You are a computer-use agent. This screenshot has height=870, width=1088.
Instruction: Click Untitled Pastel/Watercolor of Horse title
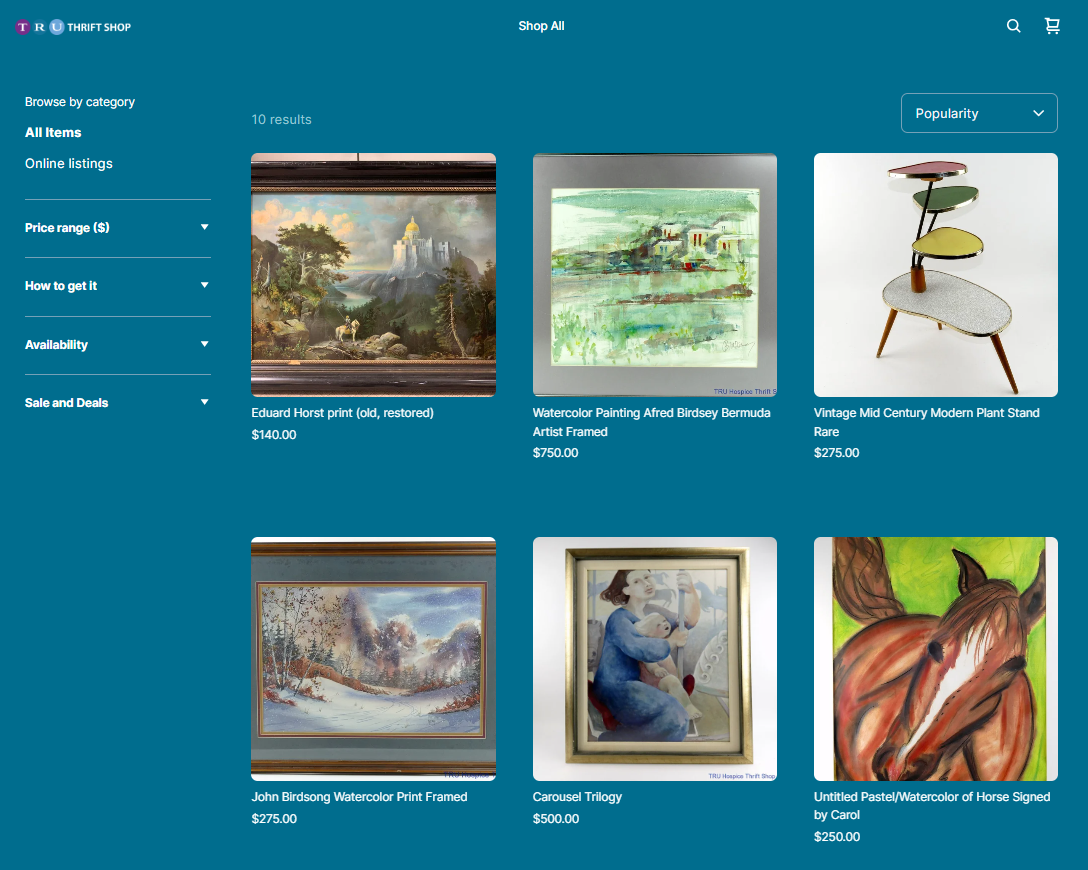point(932,805)
